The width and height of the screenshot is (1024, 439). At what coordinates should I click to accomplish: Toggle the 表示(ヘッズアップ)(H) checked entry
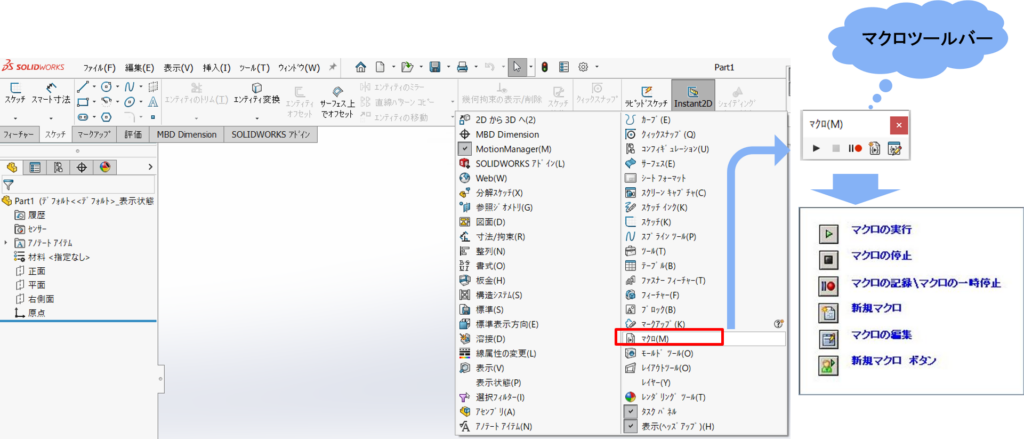pyautogui.click(x=669, y=427)
